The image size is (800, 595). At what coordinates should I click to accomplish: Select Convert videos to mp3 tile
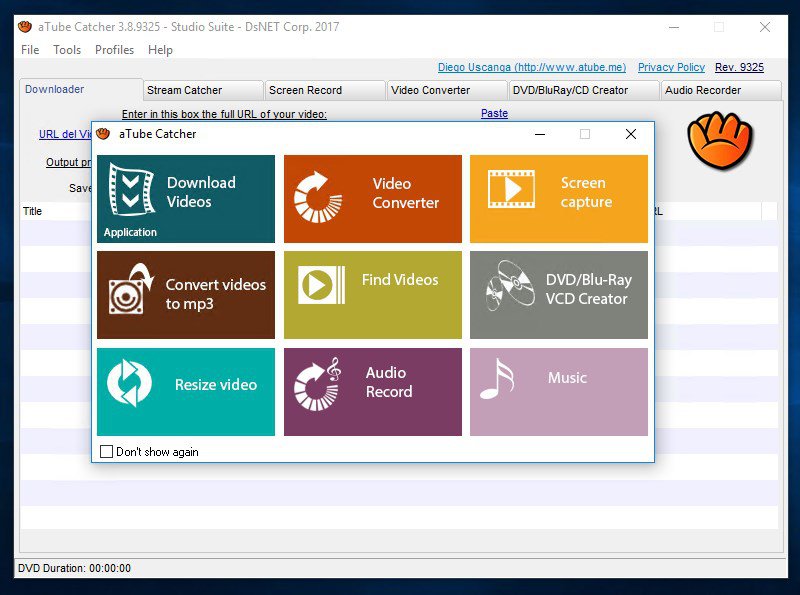click(186, 294)
